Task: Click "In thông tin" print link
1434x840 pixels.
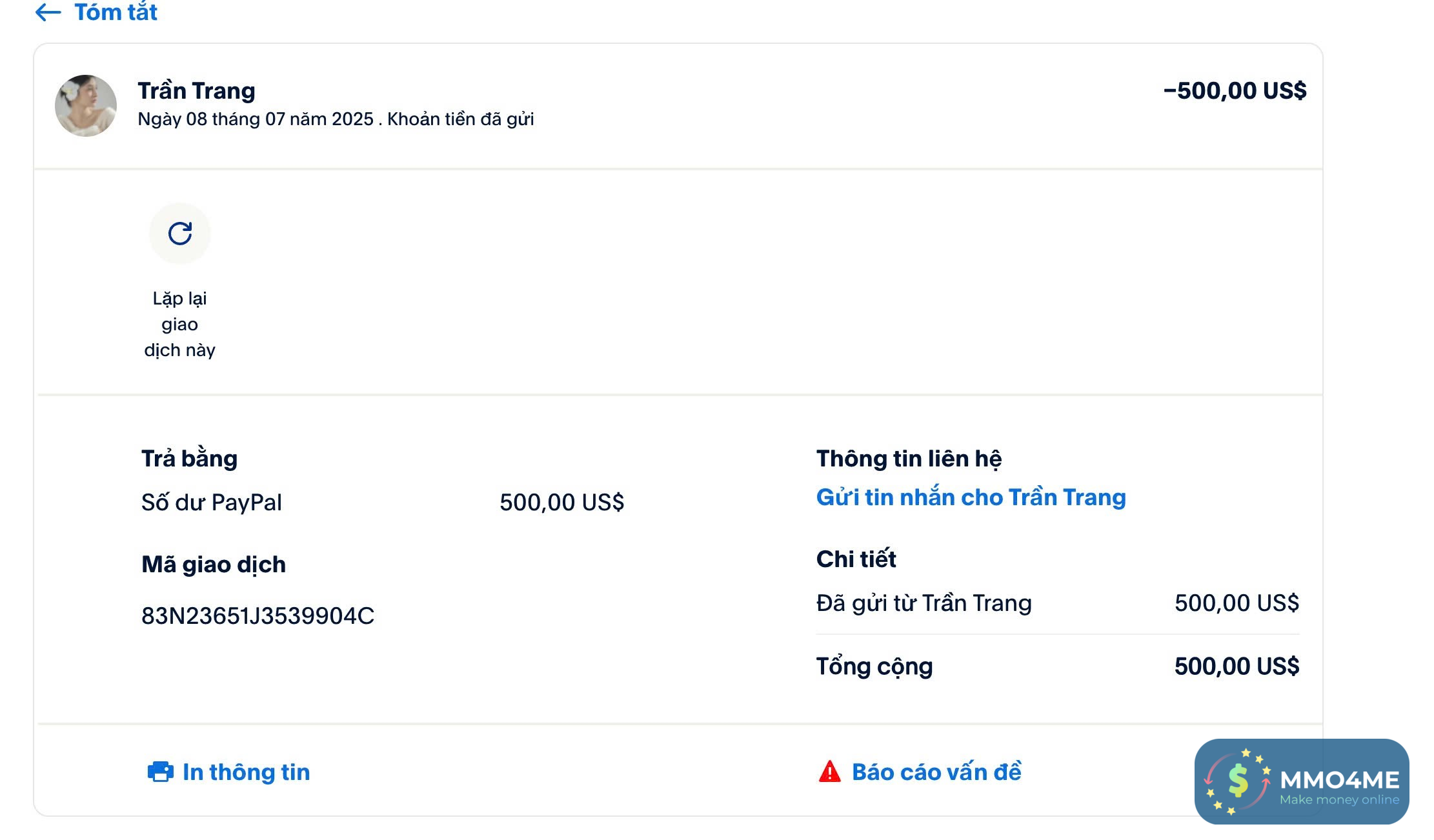Action: 246,772
